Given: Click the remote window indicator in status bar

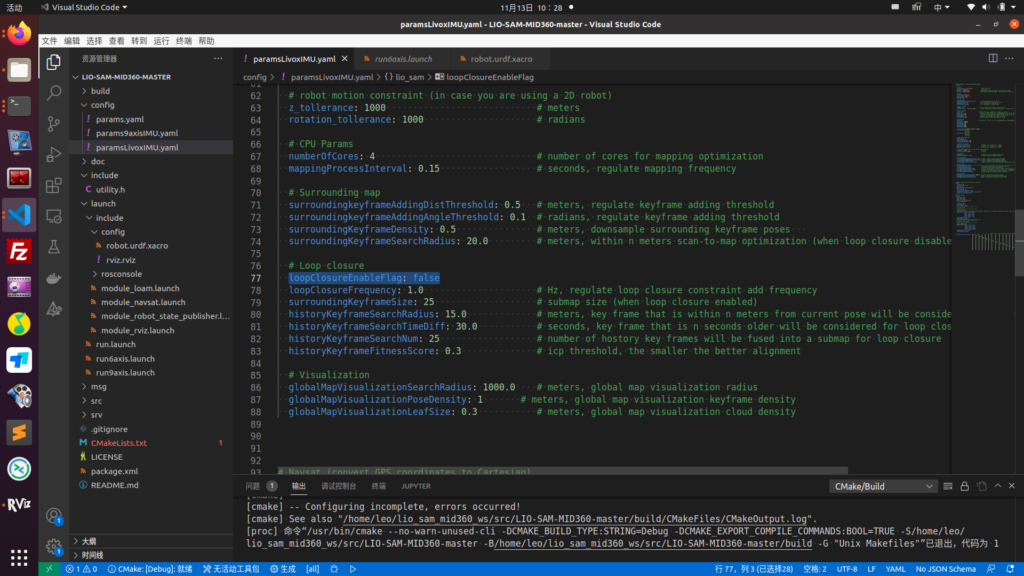Looking at the screenshot, I should (x=49, y=569).
